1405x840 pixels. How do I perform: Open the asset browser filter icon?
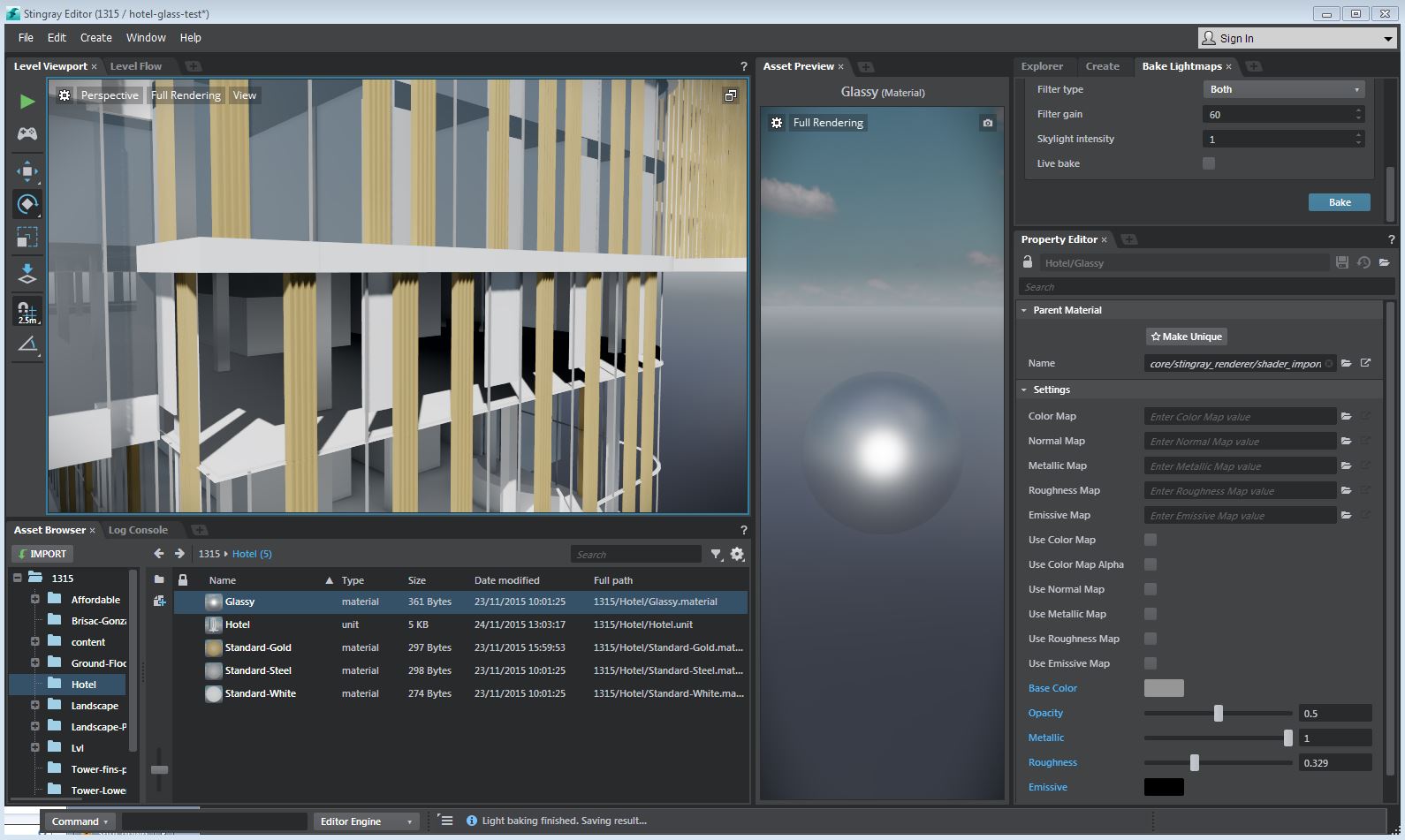point(716,554)
